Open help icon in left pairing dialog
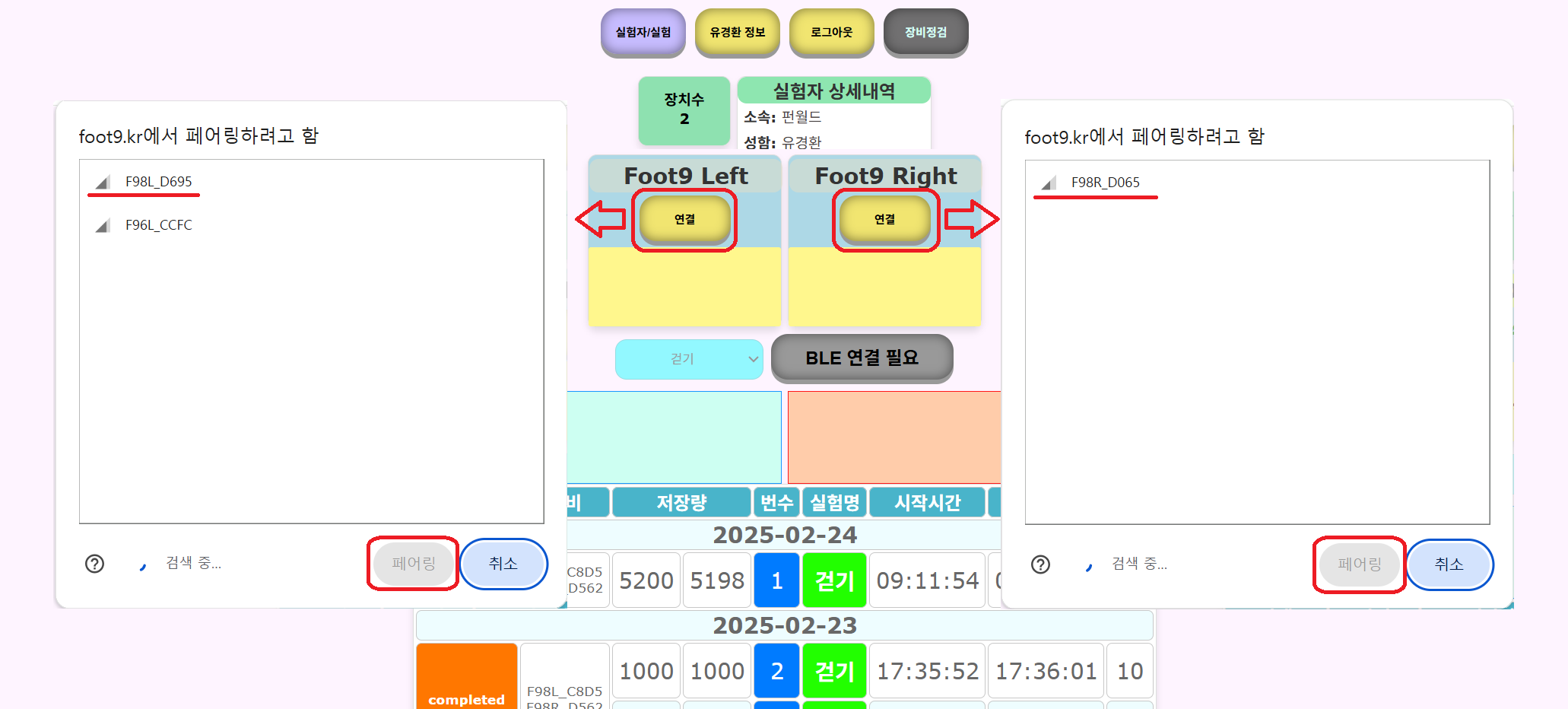This screenshot has width=1568, height=709. 94,564
